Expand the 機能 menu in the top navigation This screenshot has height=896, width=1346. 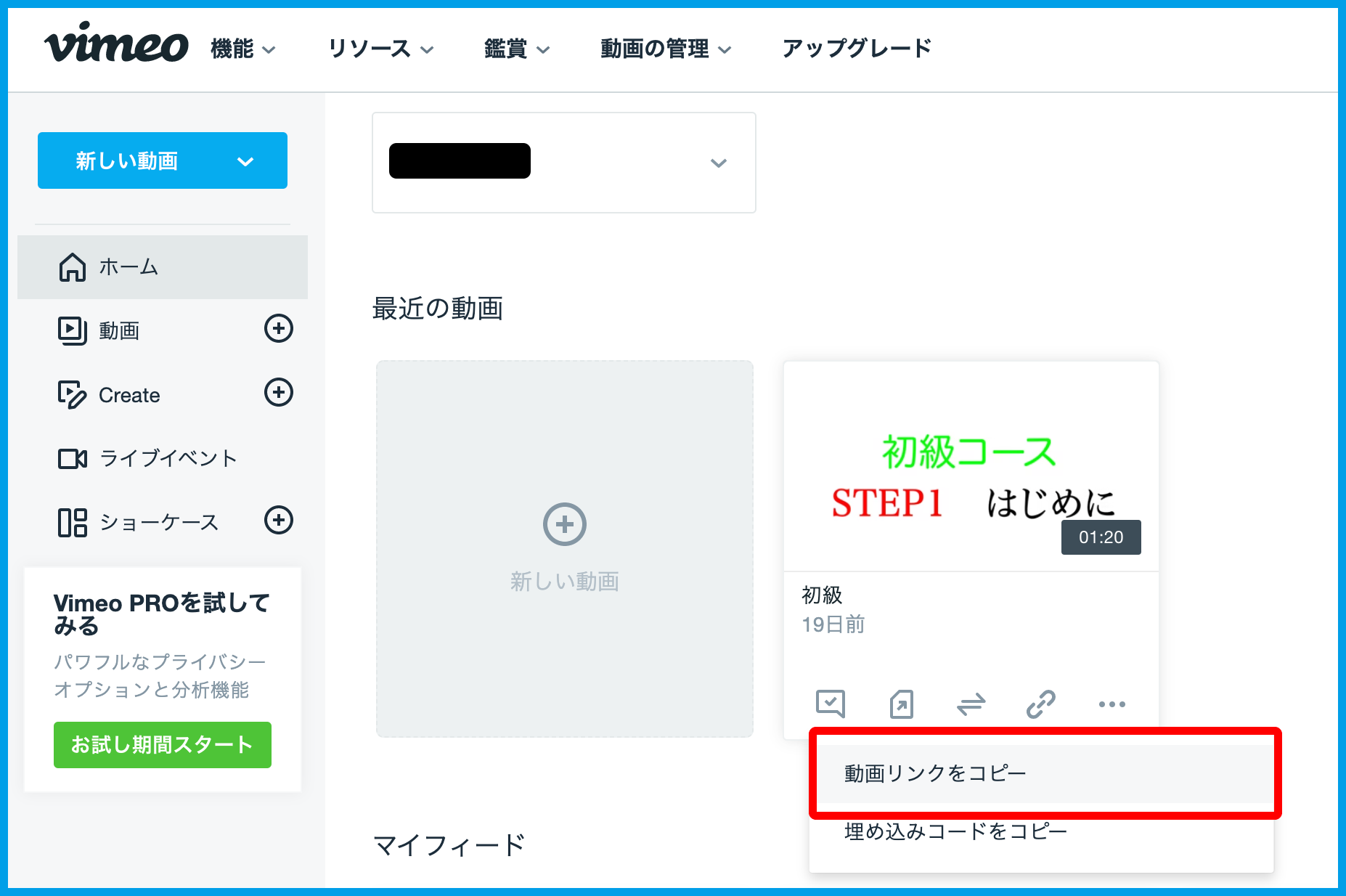[x=242, y=49]
